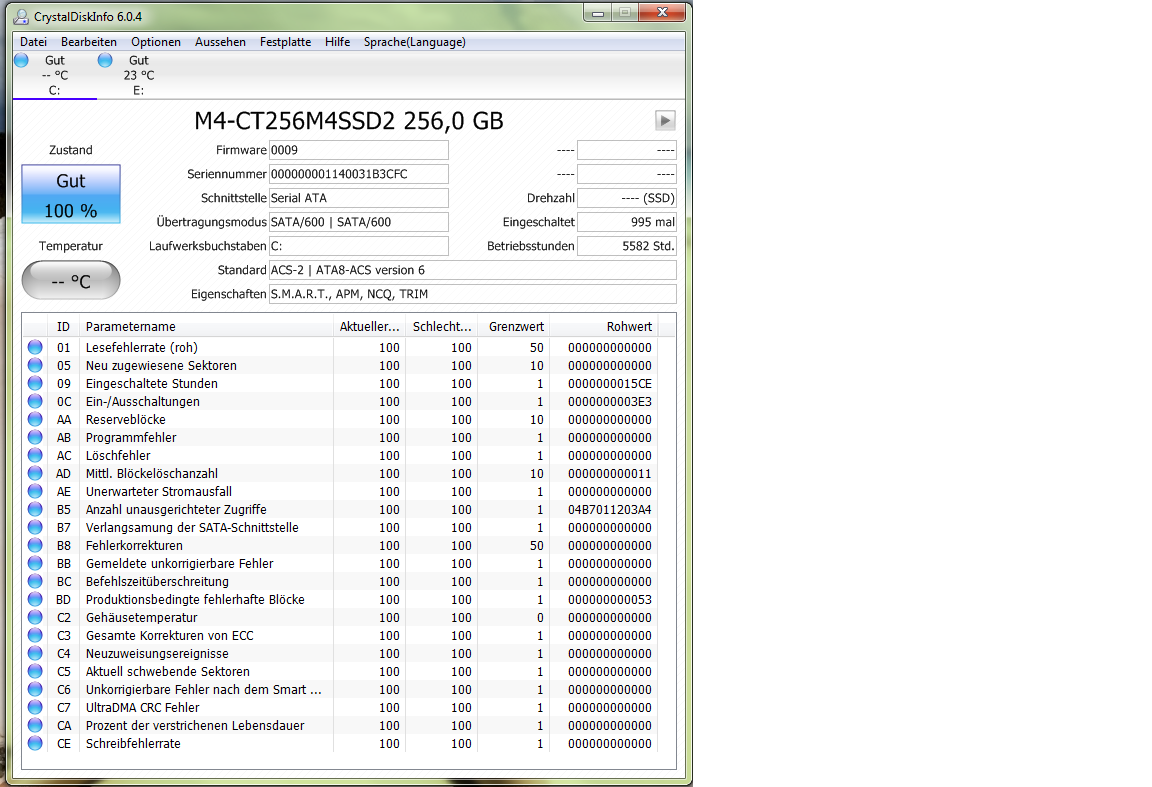Open the Datei menu
Screen dimensions: 1152x787
tap(33, 42)
